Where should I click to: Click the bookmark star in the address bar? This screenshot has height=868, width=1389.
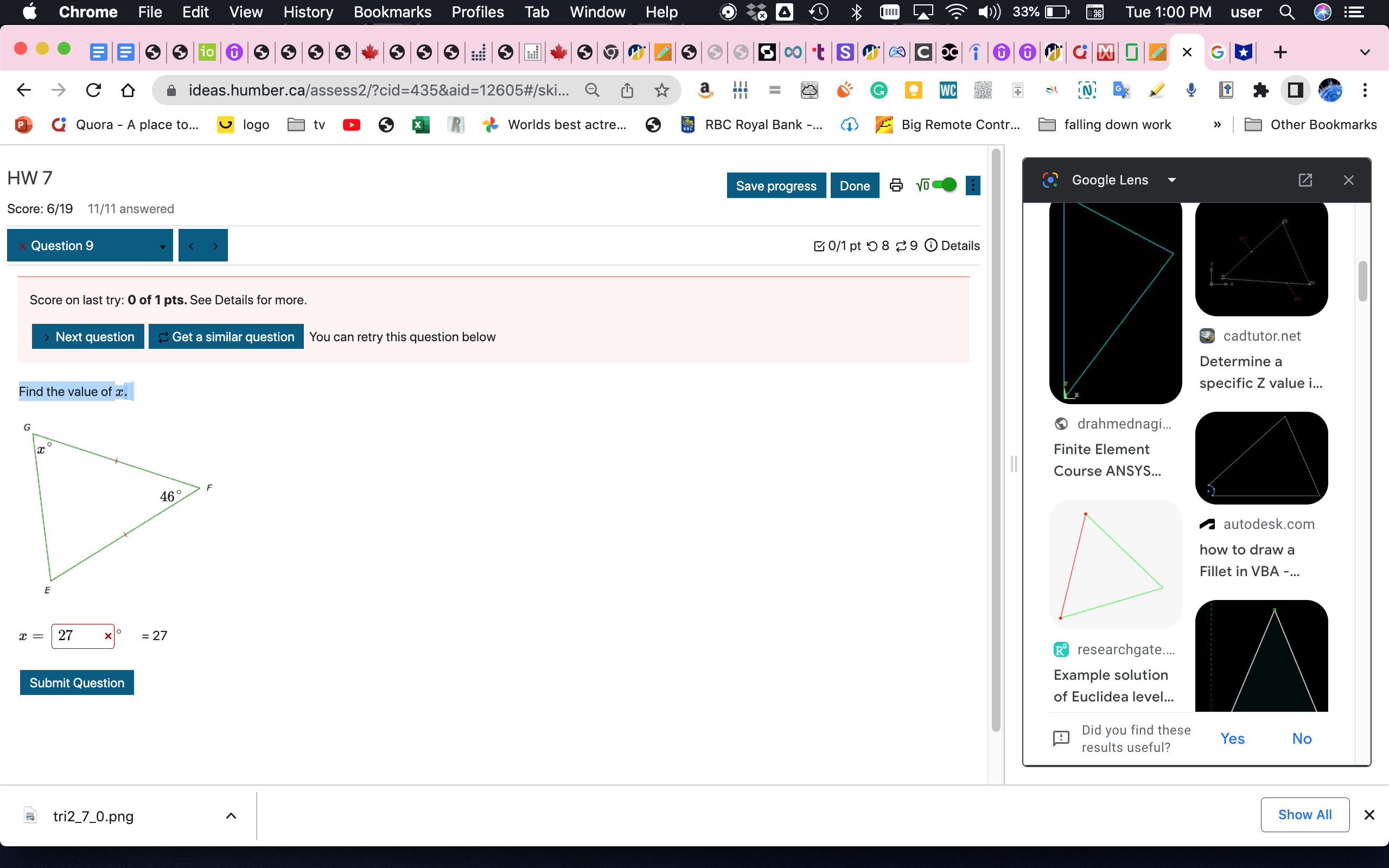pyautogui.click(x=662, y=90)
